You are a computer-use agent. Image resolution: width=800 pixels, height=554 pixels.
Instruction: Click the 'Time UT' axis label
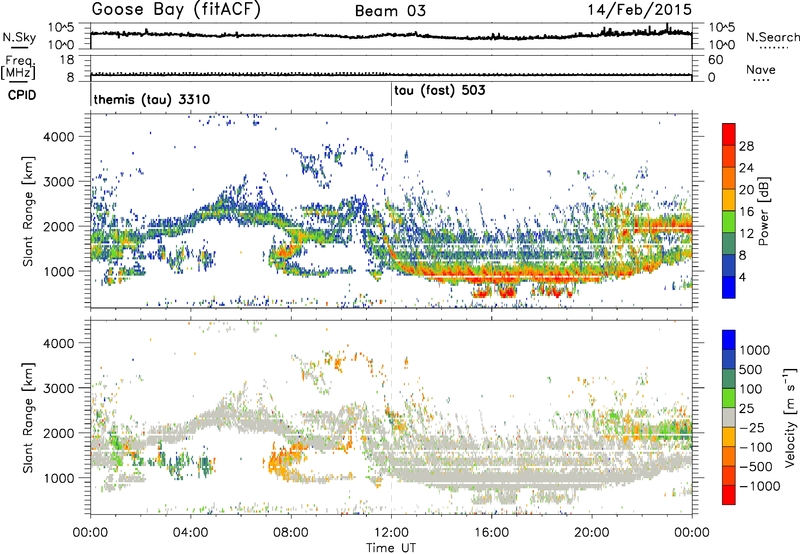391,548
